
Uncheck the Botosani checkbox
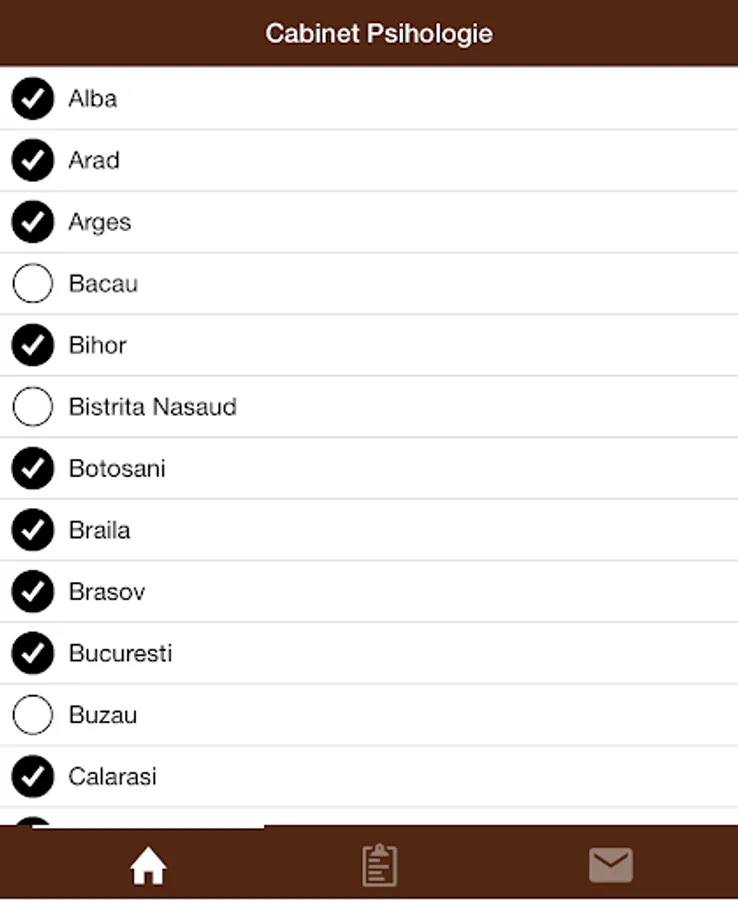coord(33,469)
